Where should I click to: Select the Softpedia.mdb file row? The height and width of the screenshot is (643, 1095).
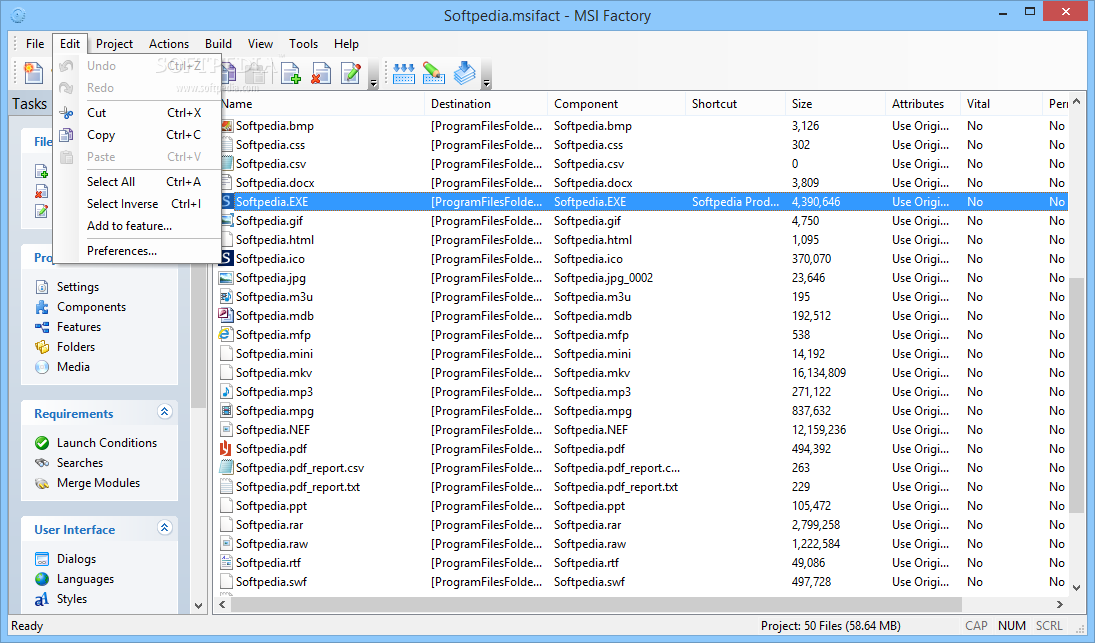click(641, 316)
